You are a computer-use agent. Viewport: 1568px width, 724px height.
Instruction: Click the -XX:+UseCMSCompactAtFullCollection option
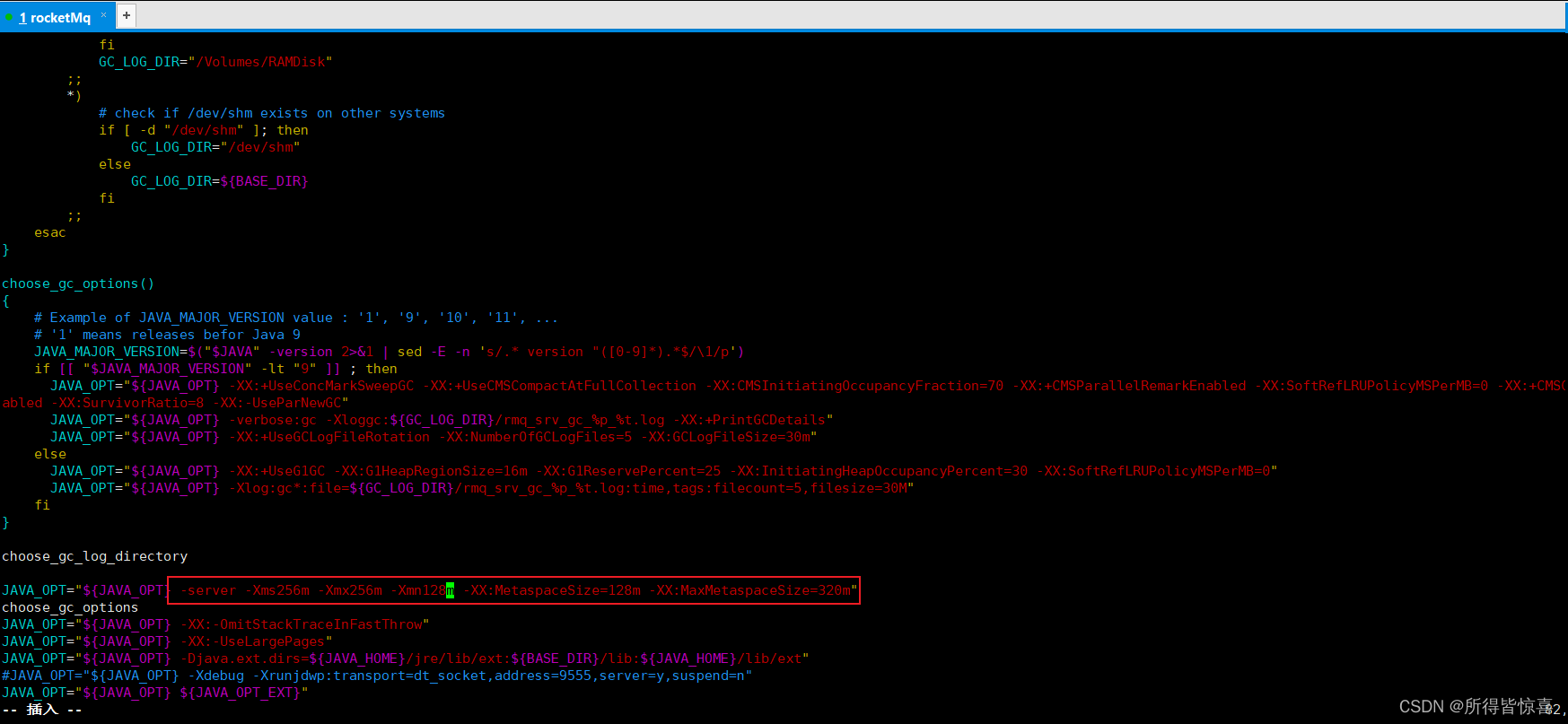click(x=560, y=386)
